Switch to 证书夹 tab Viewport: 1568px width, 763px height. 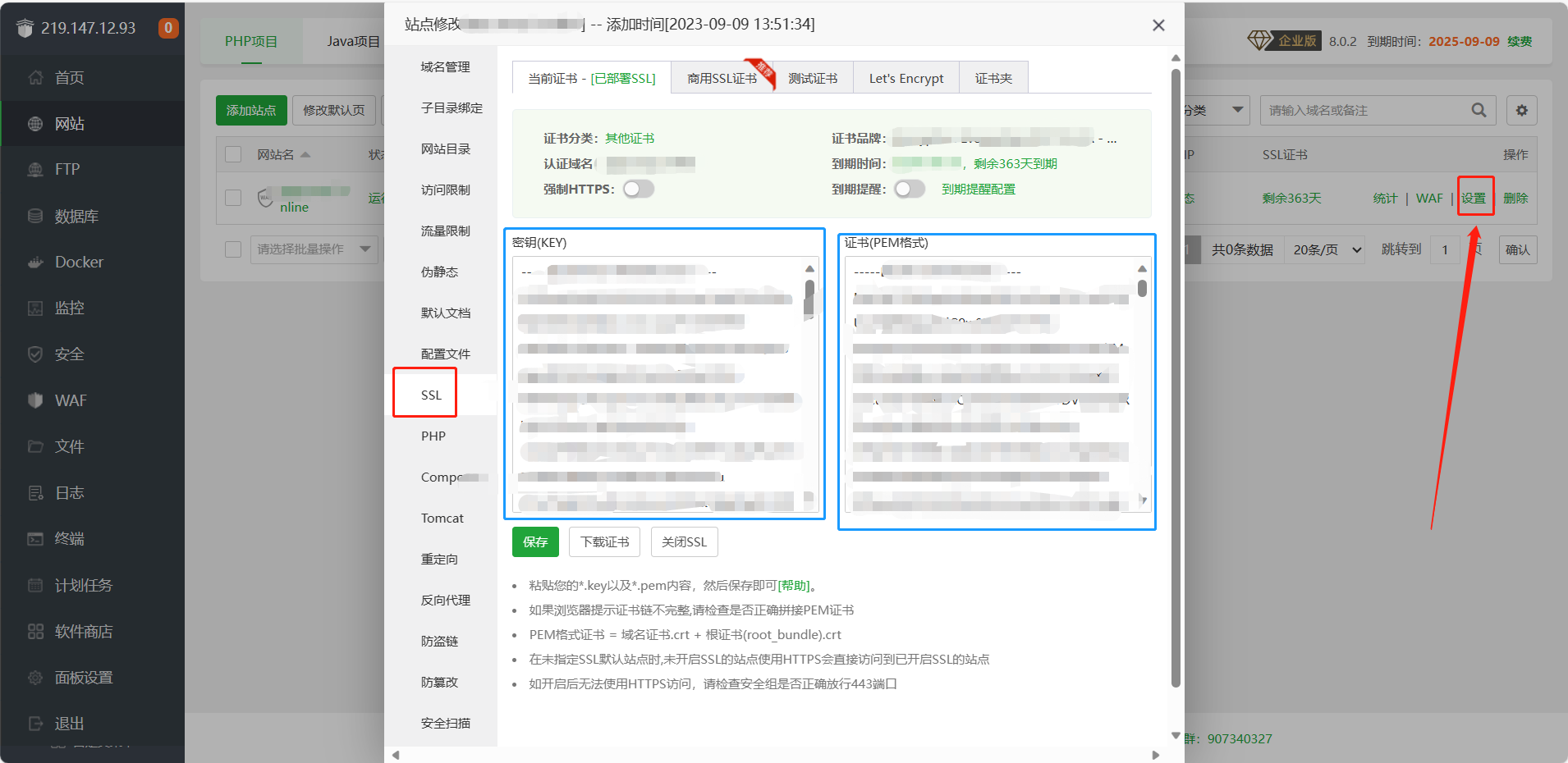point(993,78)
